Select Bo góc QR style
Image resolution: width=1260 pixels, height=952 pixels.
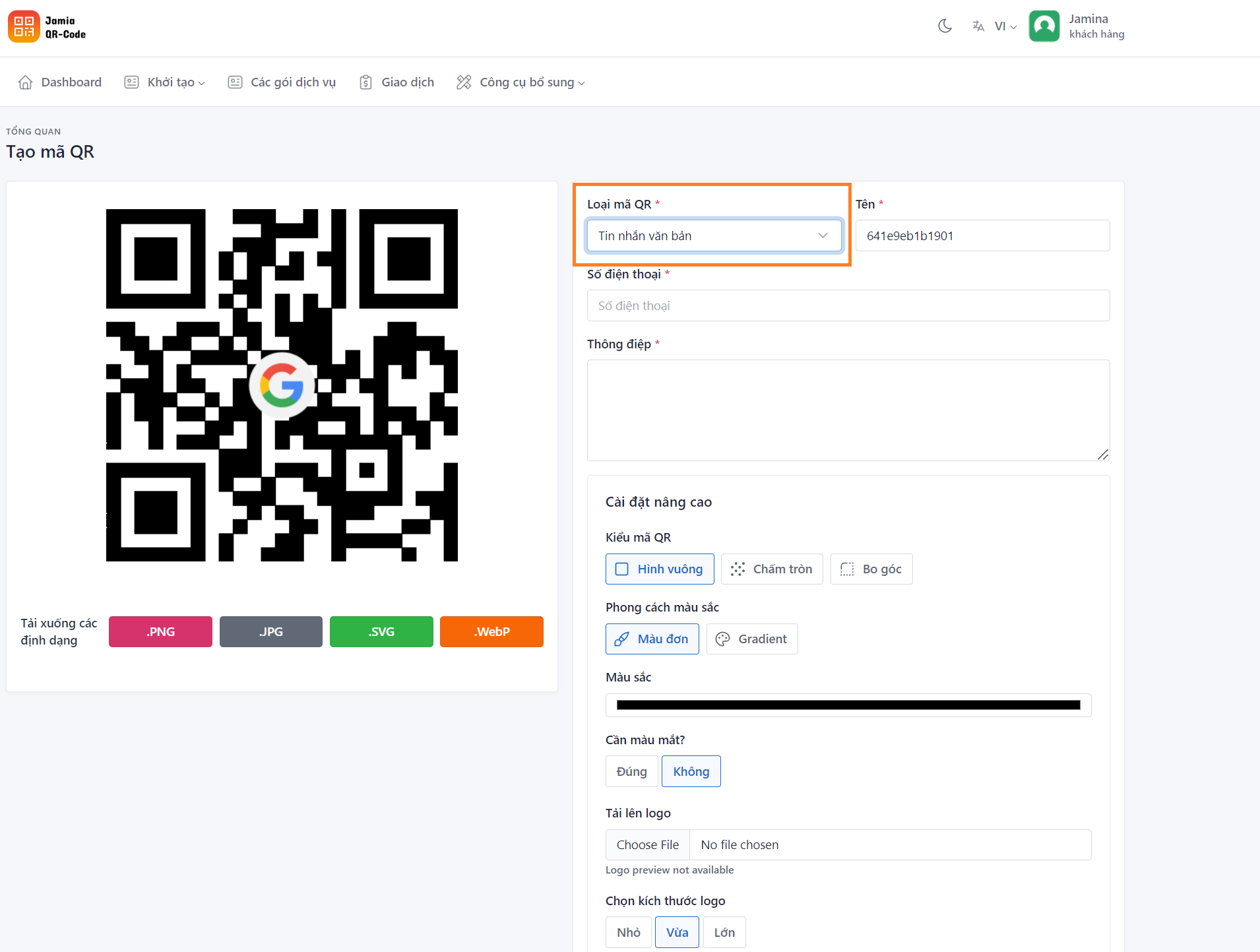coord(871,569)
